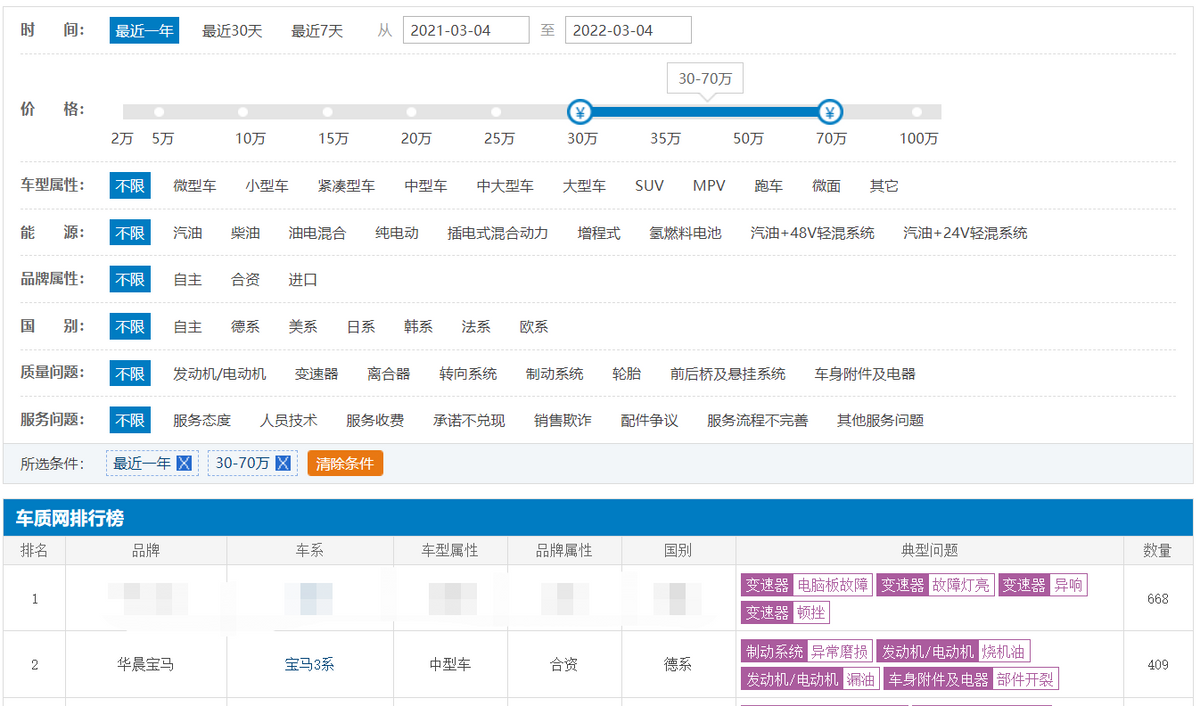This screenshot has height=706, width=1200.
Task: Click the 电脑板故障 problem tag
Action: tap(833, 585)
